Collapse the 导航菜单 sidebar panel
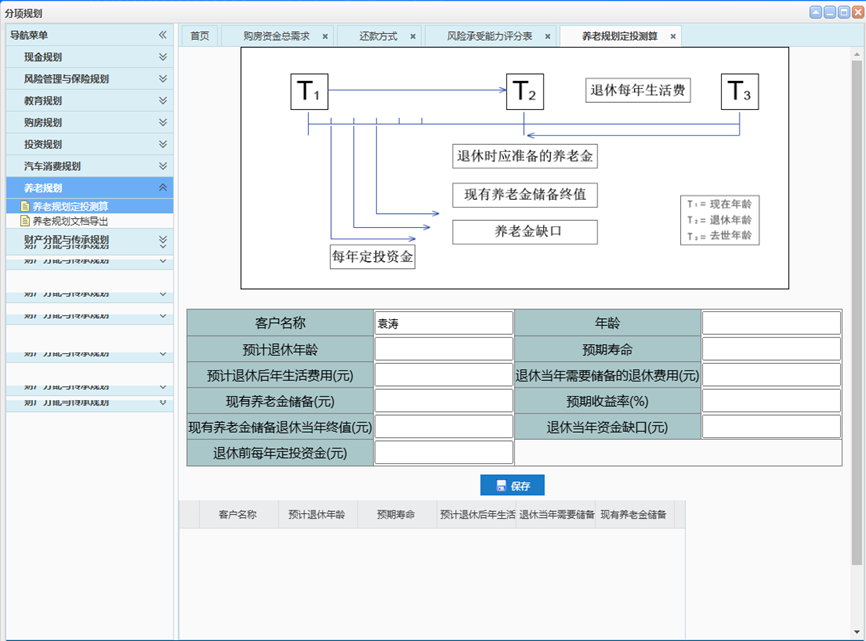Viewport: 866px width, 641px height. coord(162,35)
